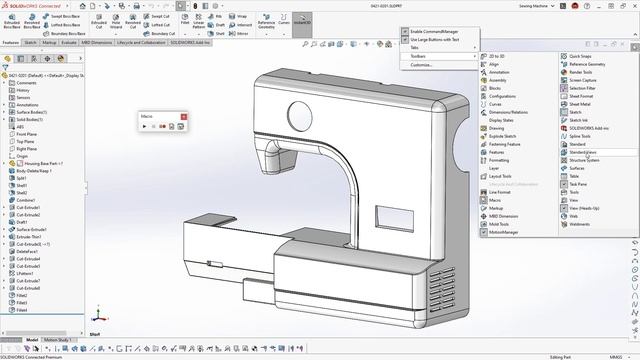Open Reference Geometry tools

pos(266,21)
